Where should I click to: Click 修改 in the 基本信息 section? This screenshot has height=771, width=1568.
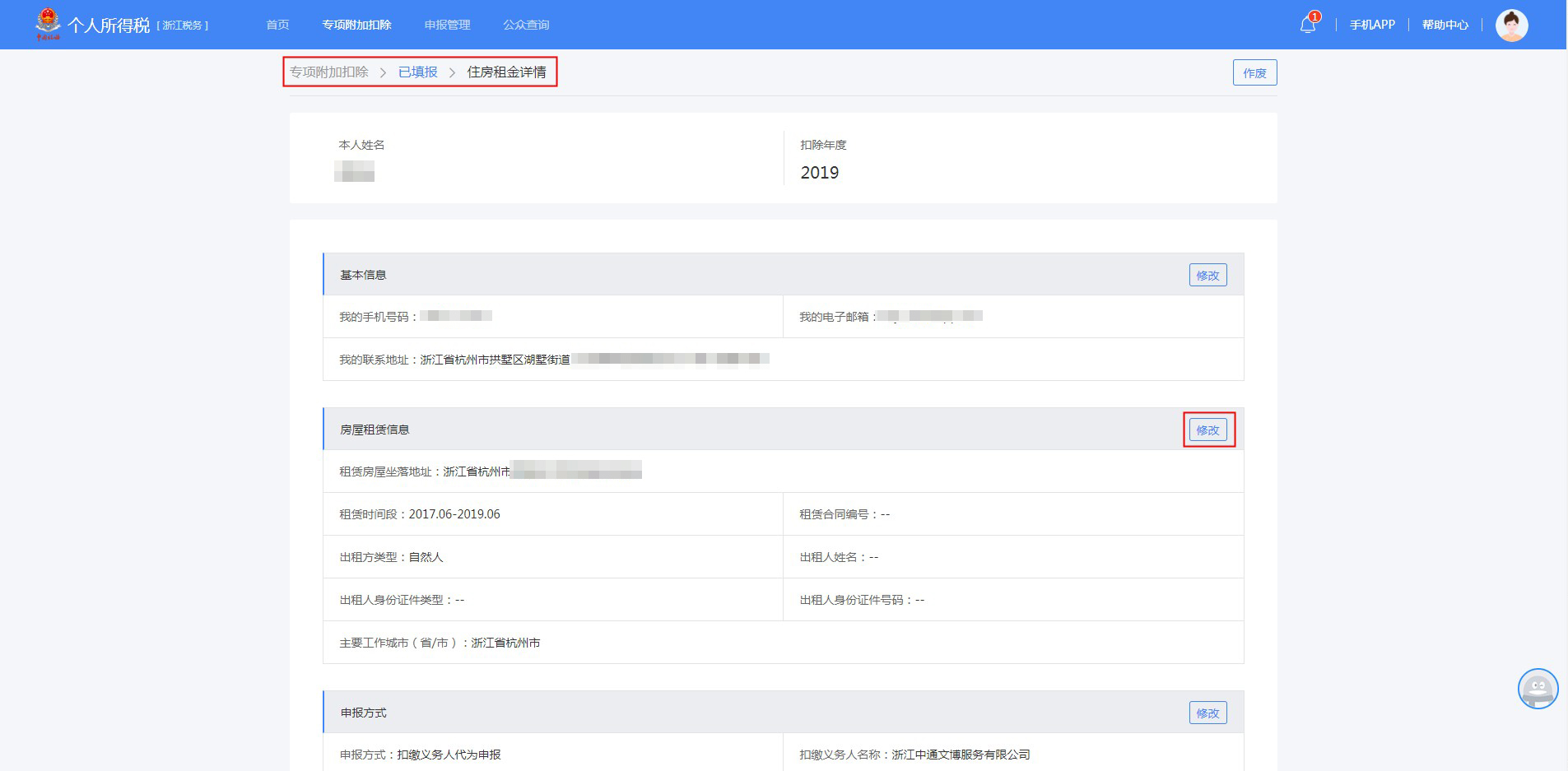click(1207, 276)
